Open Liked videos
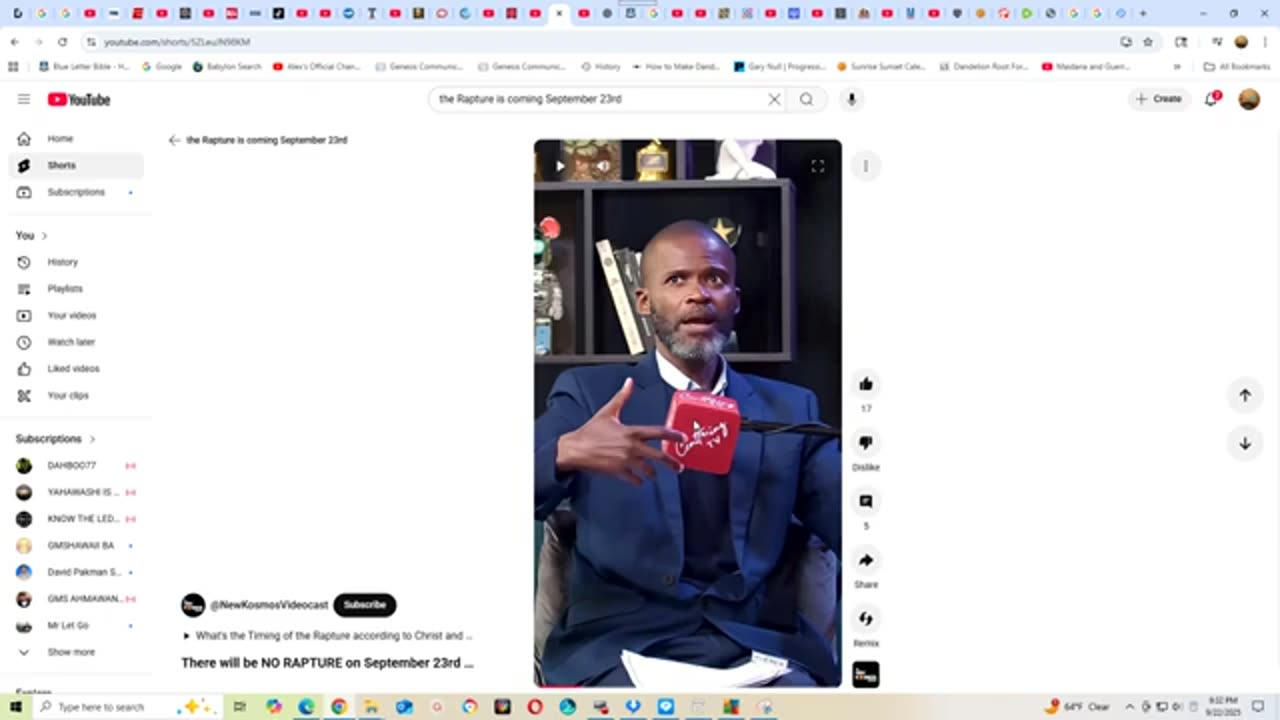Viewport: 1280px width, 720px height. click(76, 369)
